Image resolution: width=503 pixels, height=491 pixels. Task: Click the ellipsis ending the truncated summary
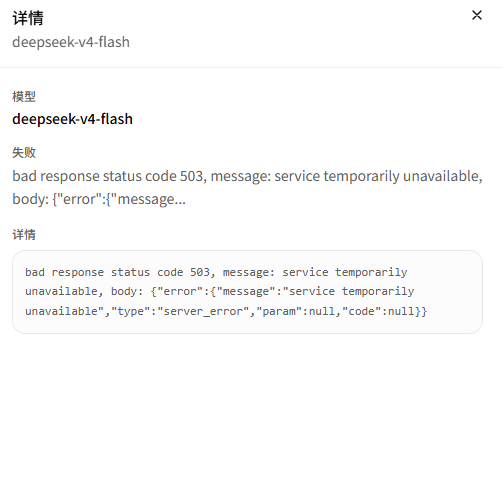180,202
